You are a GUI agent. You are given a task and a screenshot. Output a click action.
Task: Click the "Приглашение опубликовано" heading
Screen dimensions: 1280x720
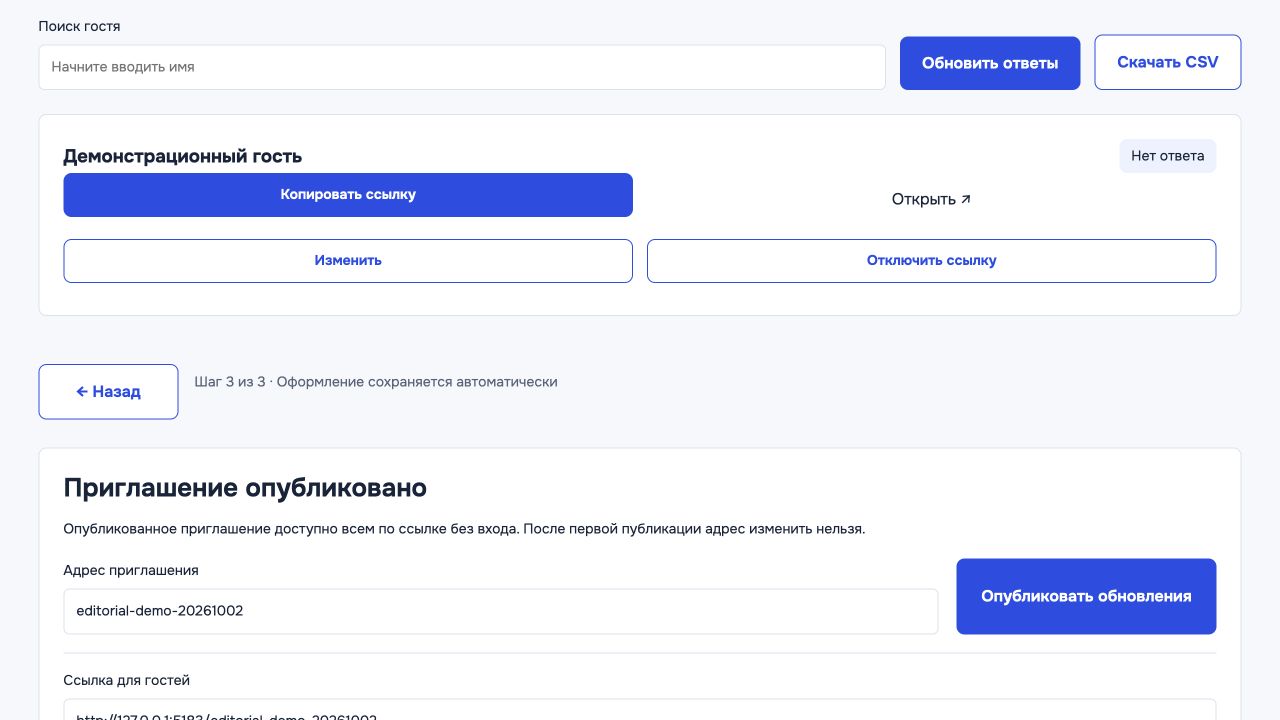[x=245, y=488]
